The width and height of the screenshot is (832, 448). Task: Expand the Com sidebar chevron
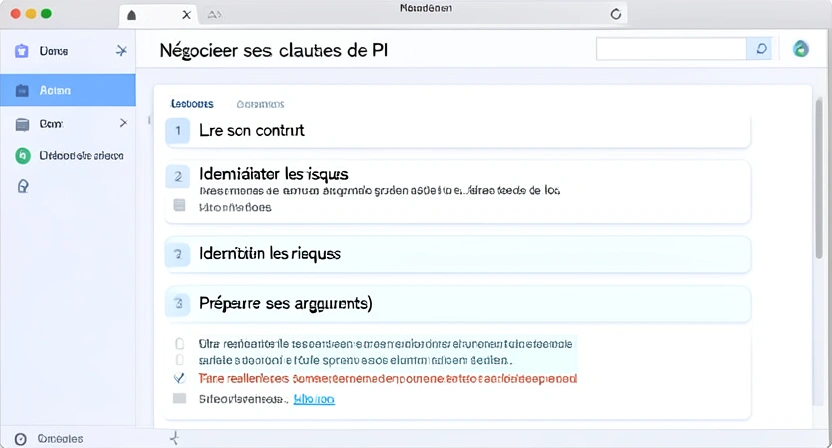pos(124,123)
